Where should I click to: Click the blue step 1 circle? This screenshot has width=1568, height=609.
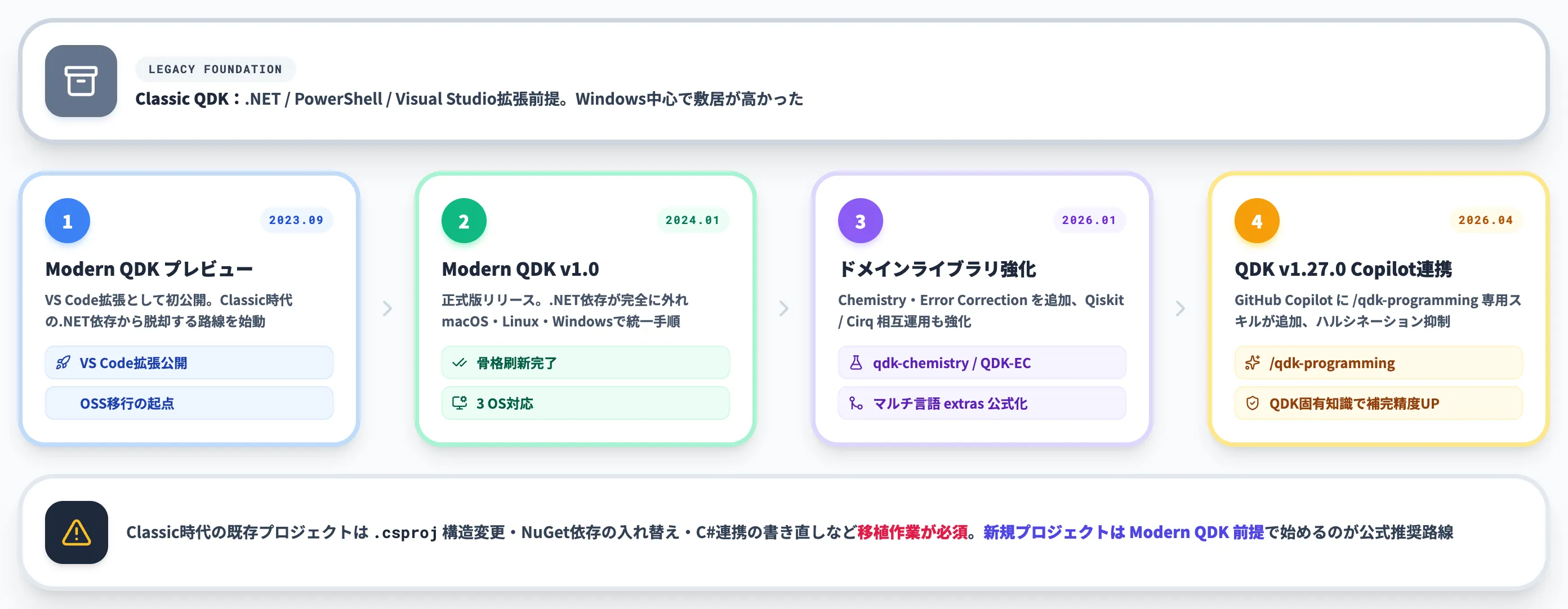pos(68,221)
